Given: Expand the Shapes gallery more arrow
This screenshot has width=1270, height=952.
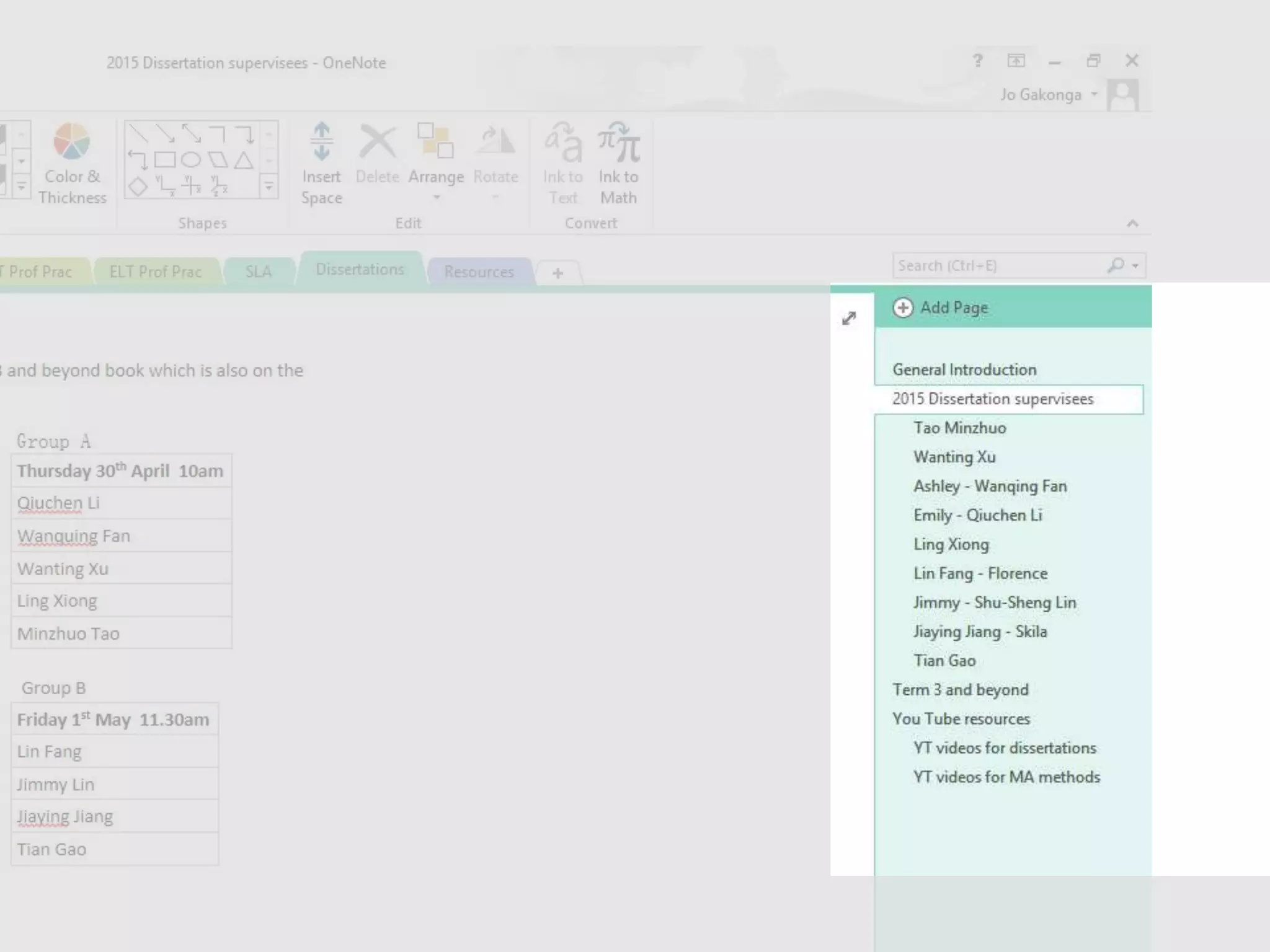Looking at the screenshot, I should coord(269,185).
